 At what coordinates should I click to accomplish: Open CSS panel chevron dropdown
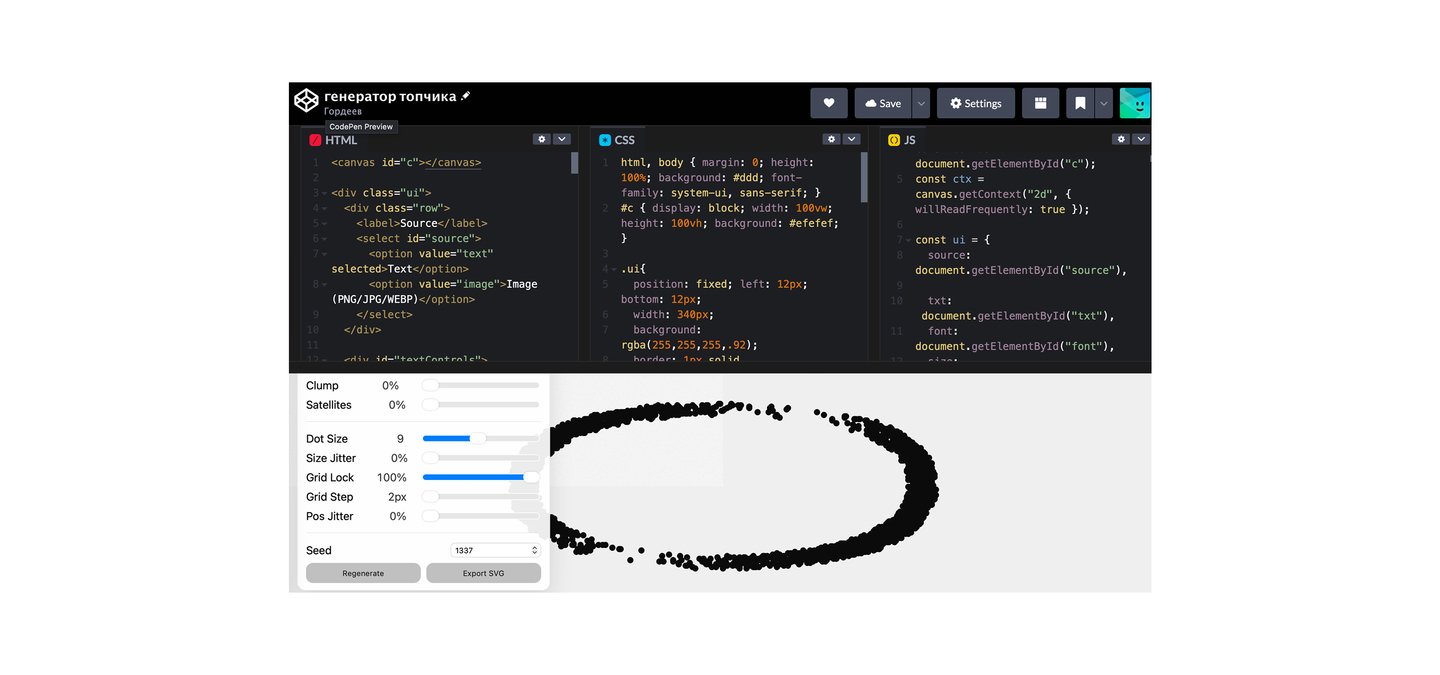pos(851,139)
